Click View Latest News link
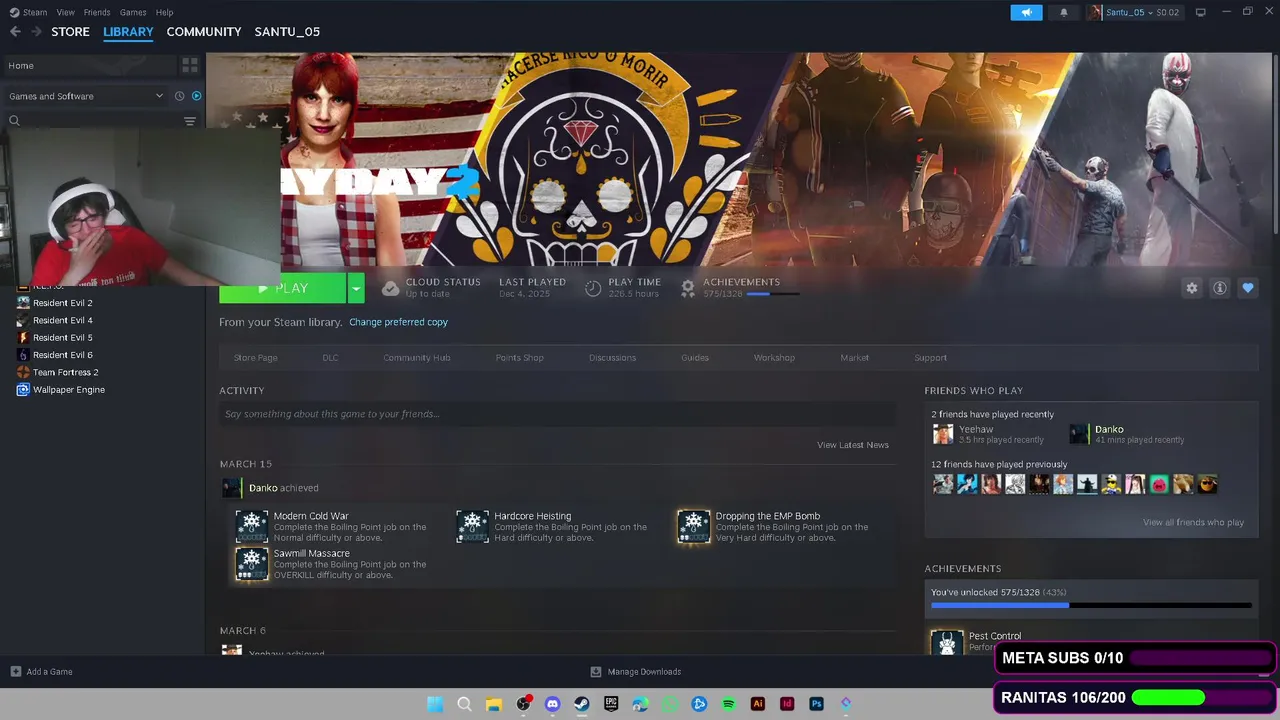The image size is (1280, 720). click(x=853, y=445)
